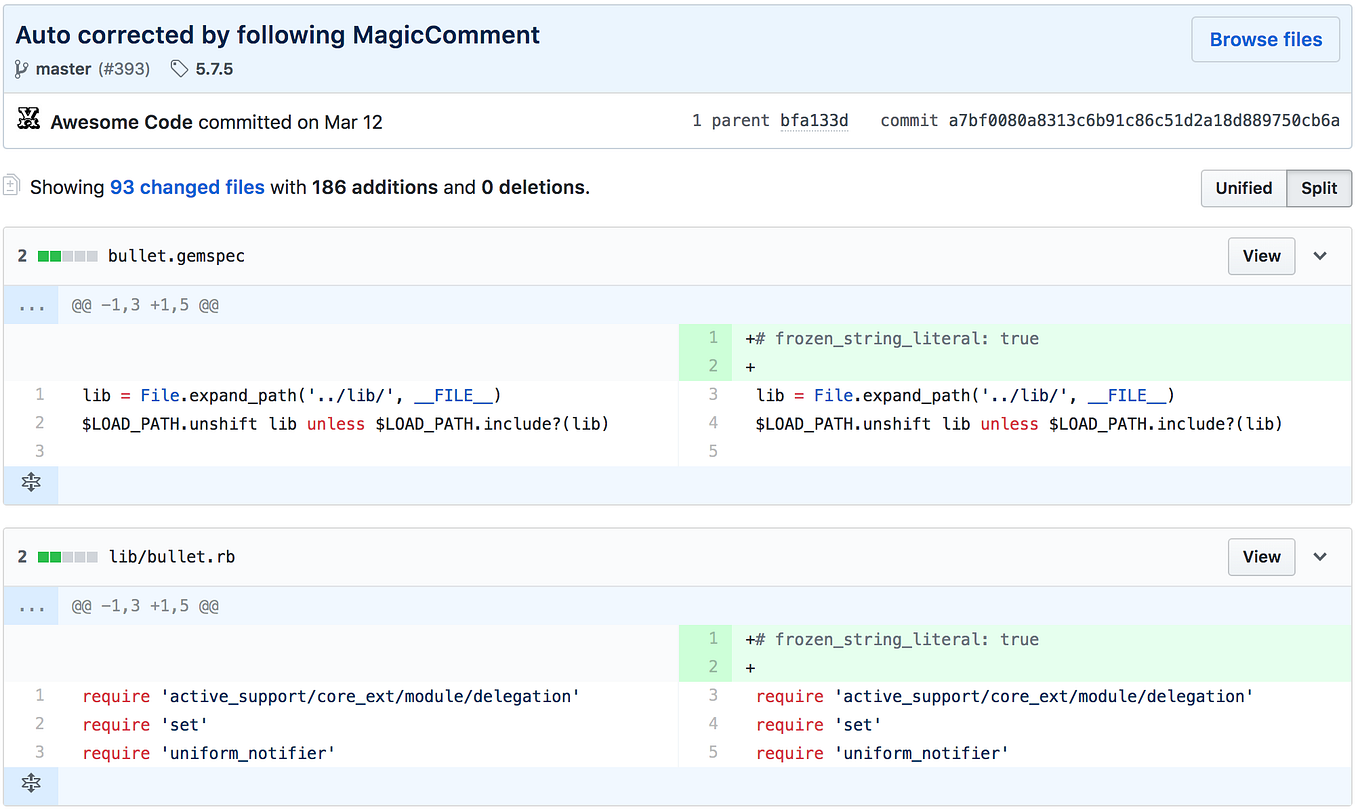
Task: Click the branch icon beside master
Action: 22,68
